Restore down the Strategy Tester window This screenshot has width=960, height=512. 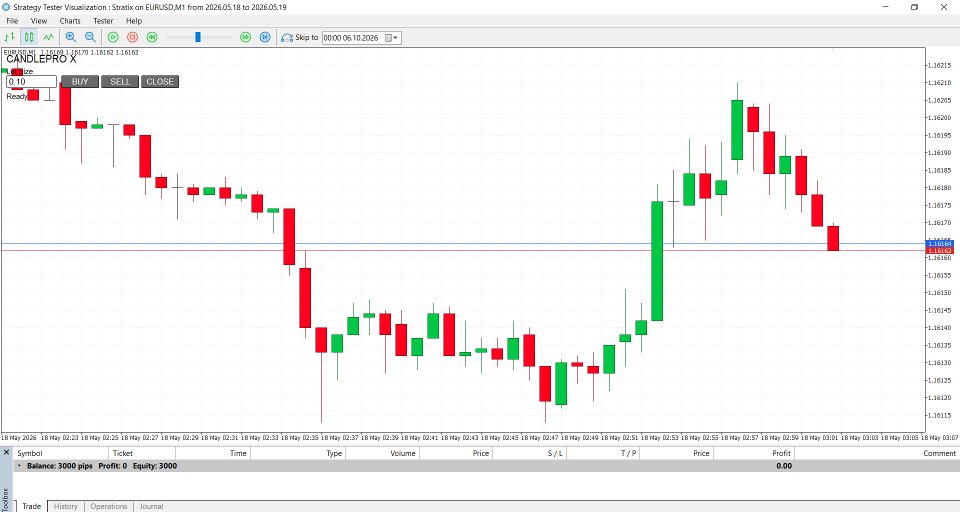[x=914, y=7]
